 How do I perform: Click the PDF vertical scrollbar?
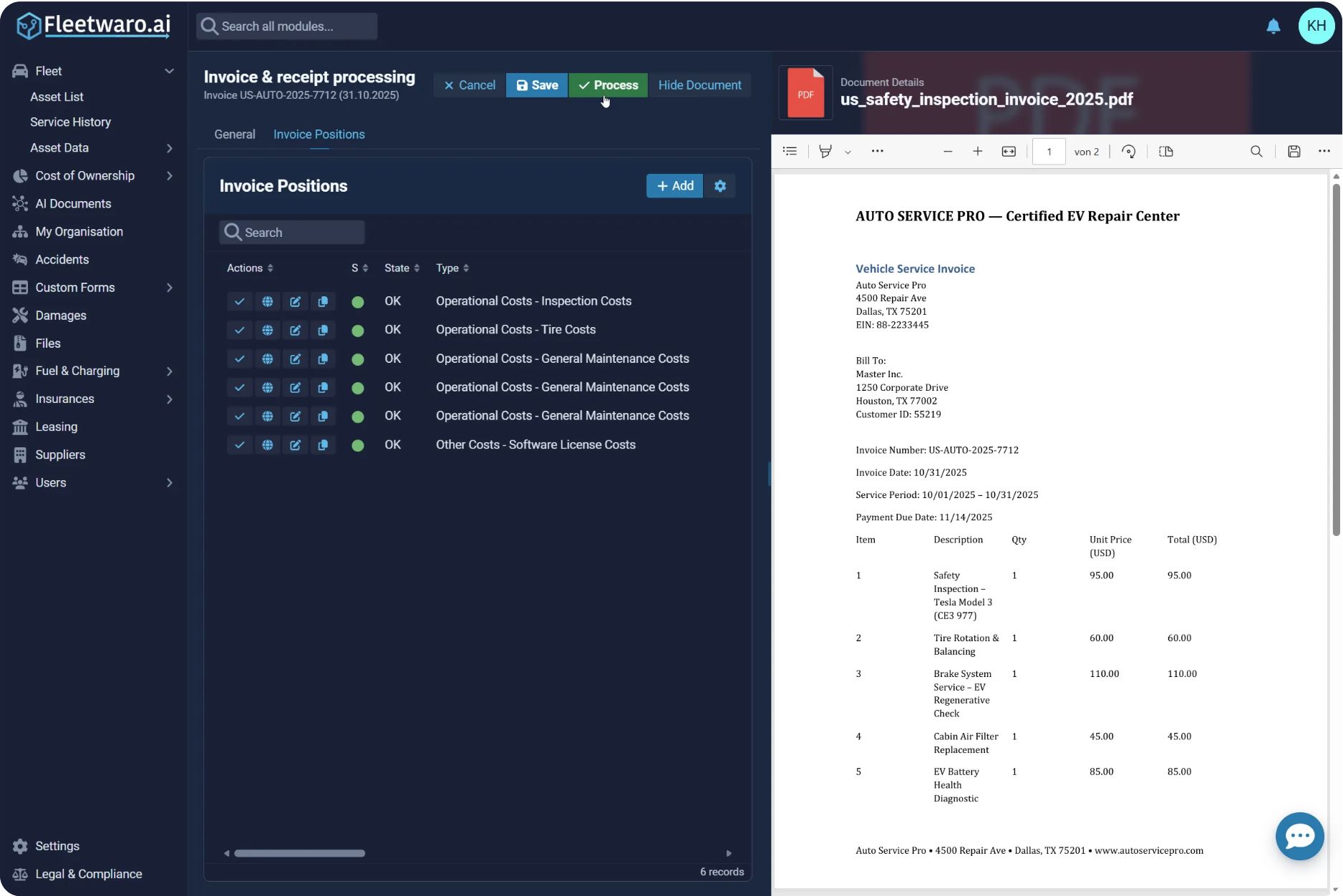[1336, 360]
